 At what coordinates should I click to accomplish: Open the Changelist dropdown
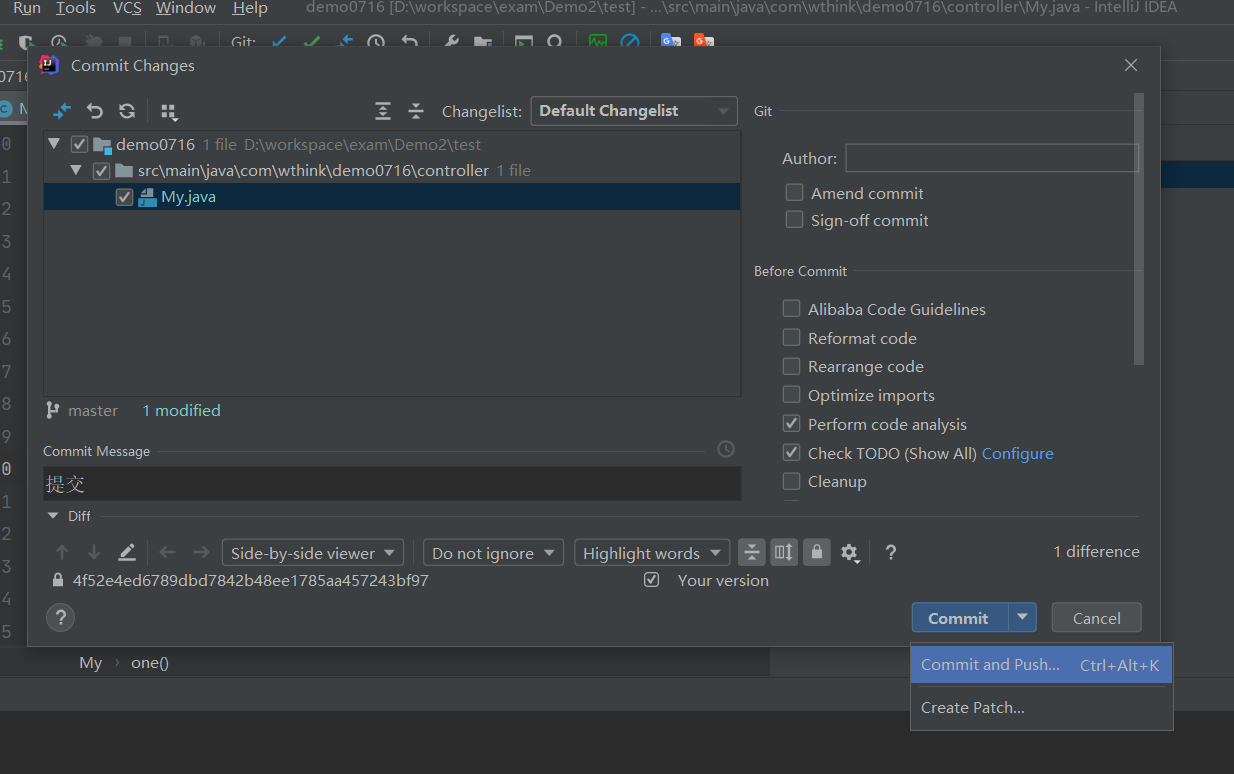pyautogui.click(x=634, y=111)
